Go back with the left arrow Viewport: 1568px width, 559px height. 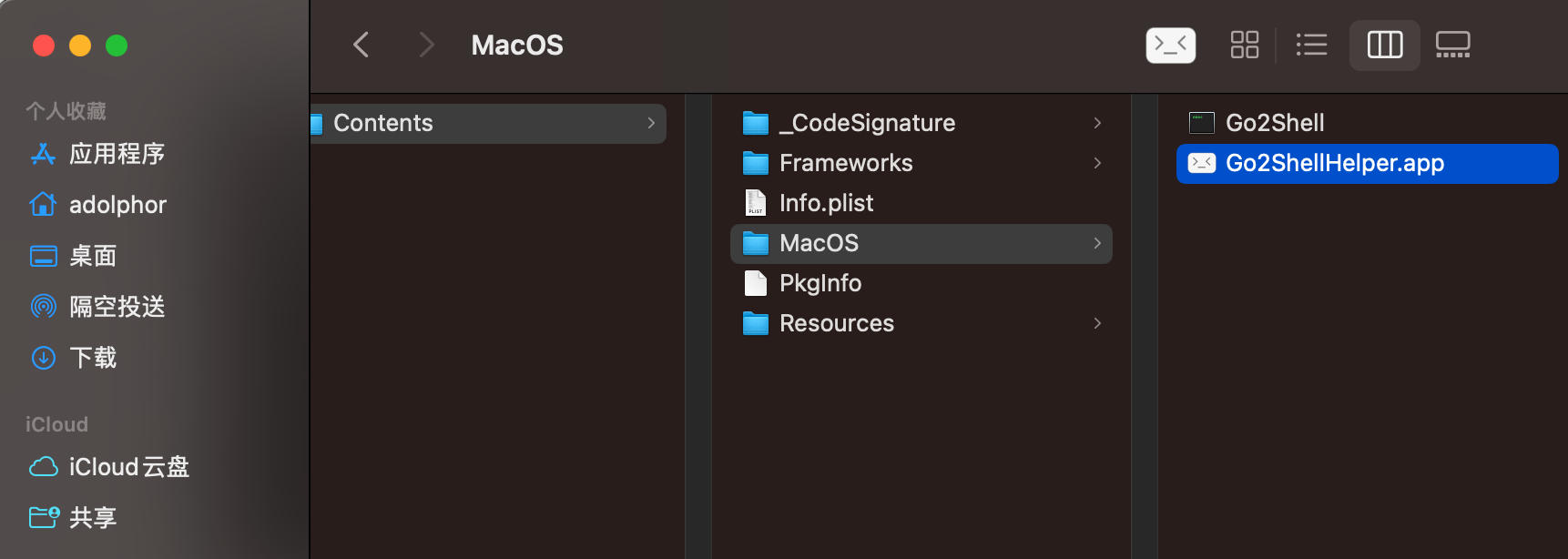(361, 45)
